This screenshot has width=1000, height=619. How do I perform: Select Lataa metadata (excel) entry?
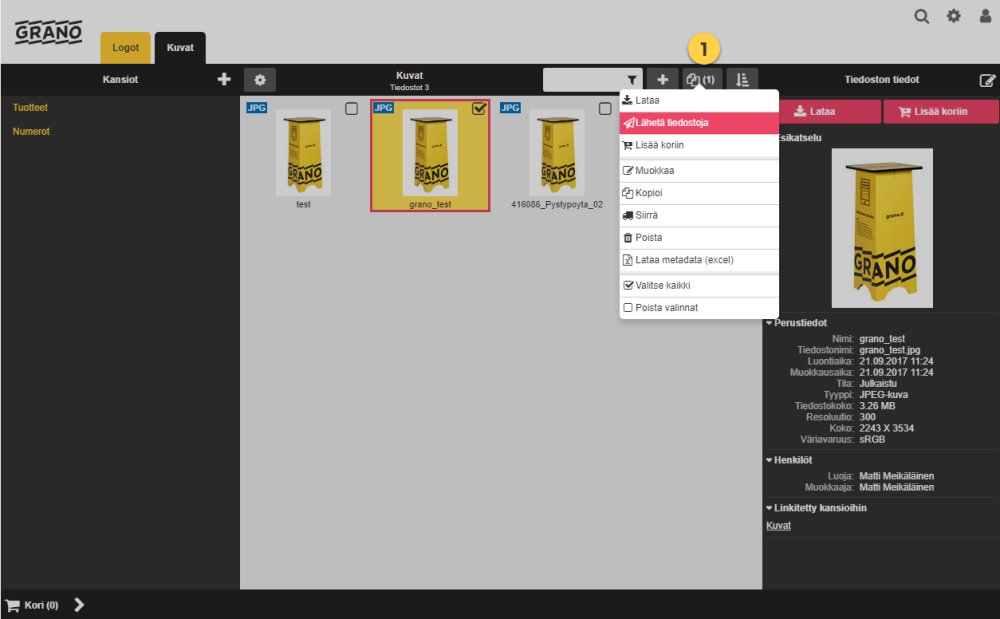click(x=699, y=259)
